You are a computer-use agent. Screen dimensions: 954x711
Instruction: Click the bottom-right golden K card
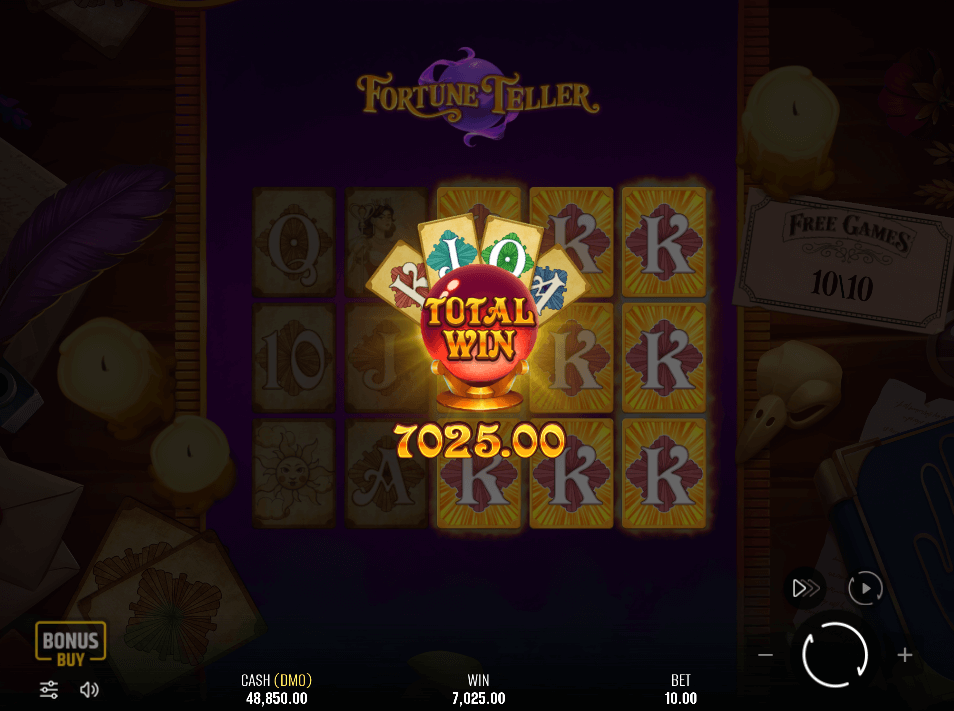tap(664, 473)
